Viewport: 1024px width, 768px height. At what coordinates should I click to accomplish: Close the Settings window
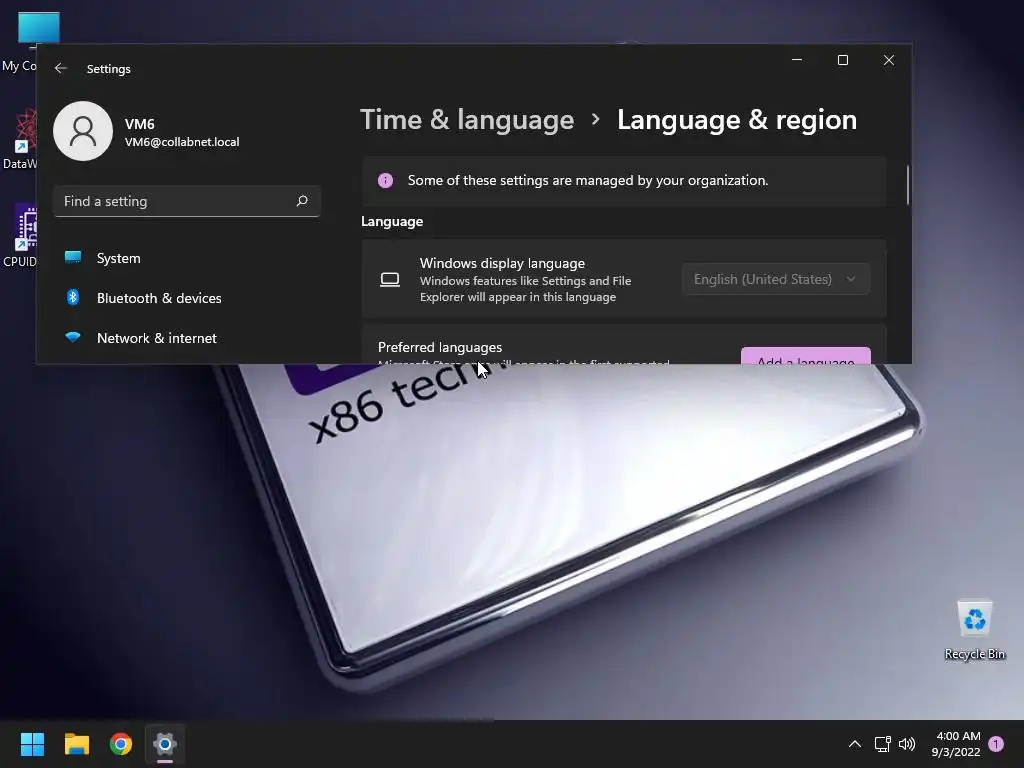tap(889, 60)
